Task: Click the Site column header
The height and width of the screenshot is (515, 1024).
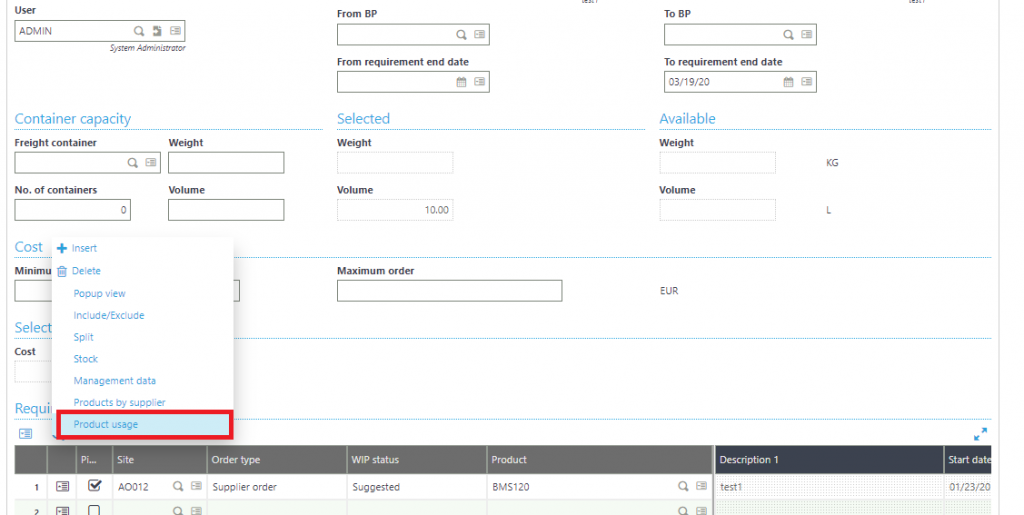Action: [x=160, y=460]
